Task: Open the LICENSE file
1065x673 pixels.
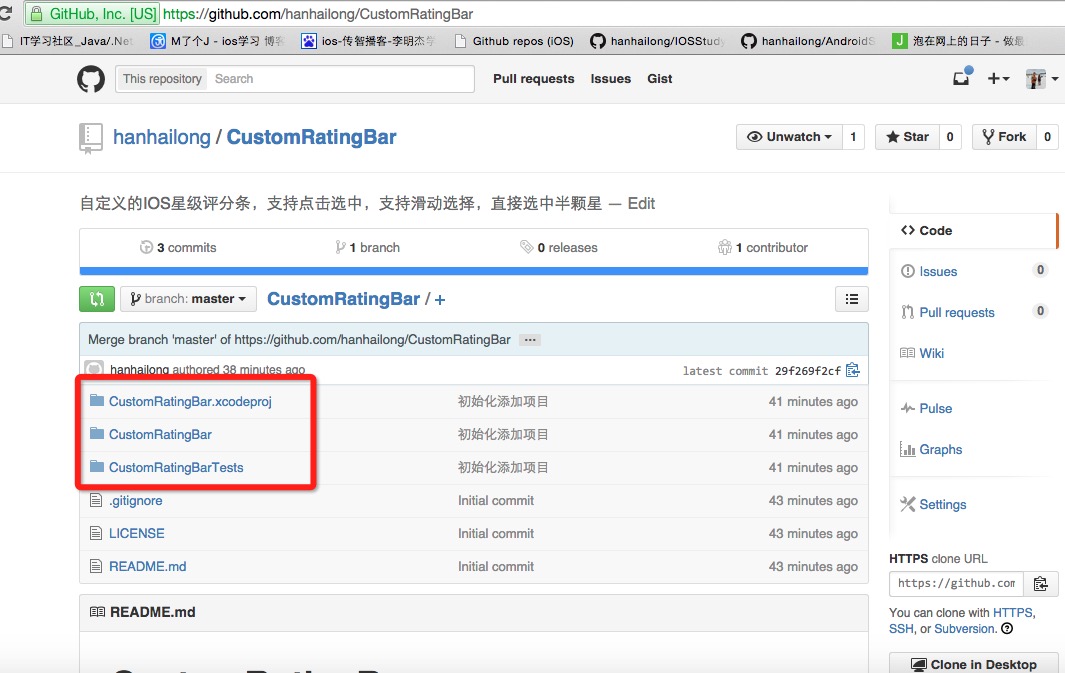Action: [x=137, y=533]
